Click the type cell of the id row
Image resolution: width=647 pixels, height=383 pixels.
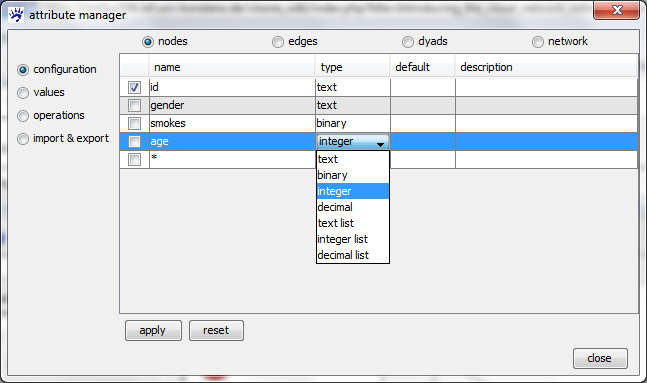tap(353, 87)
